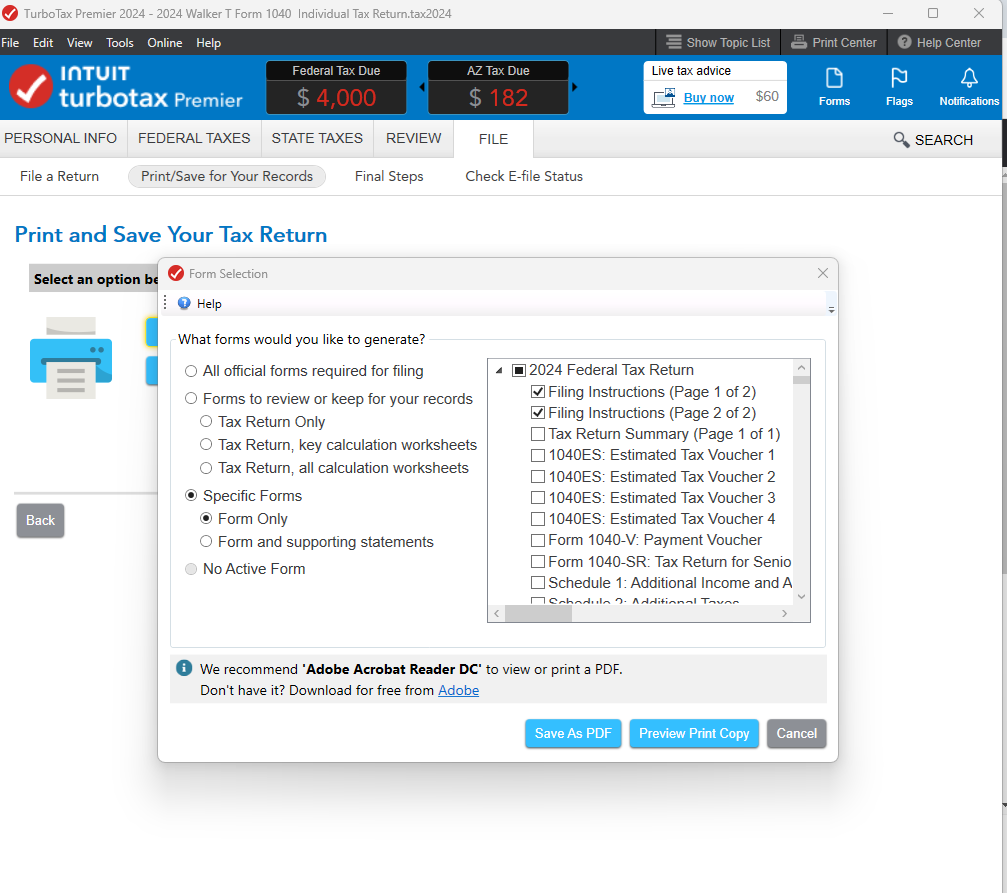Click the Save As PDF button
1007x893 pixels.
573,733
